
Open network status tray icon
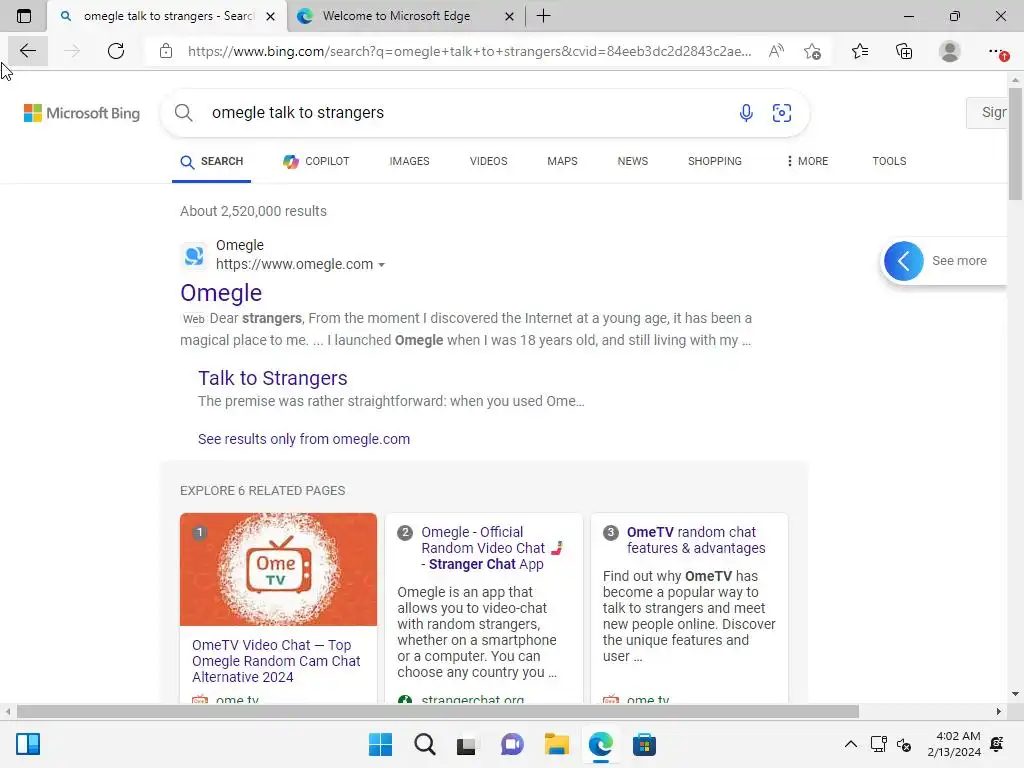pos(878,744)
